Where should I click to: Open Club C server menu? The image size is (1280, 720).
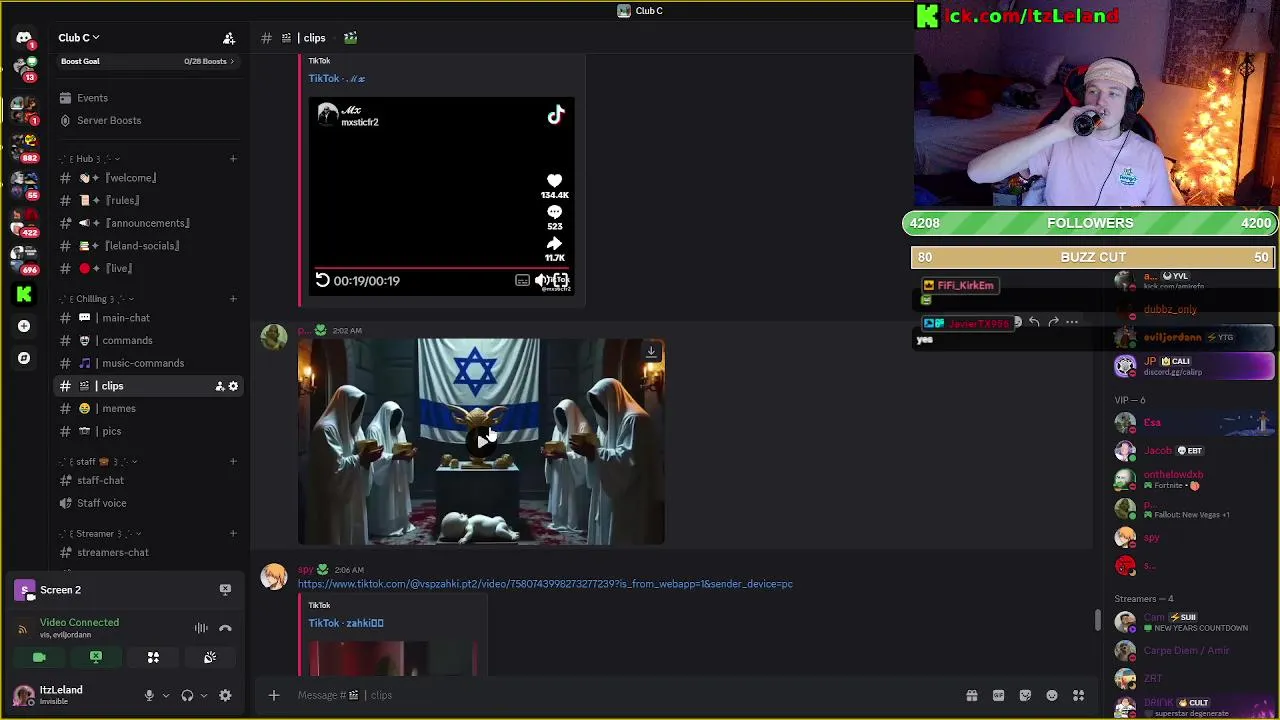(79, 38)
